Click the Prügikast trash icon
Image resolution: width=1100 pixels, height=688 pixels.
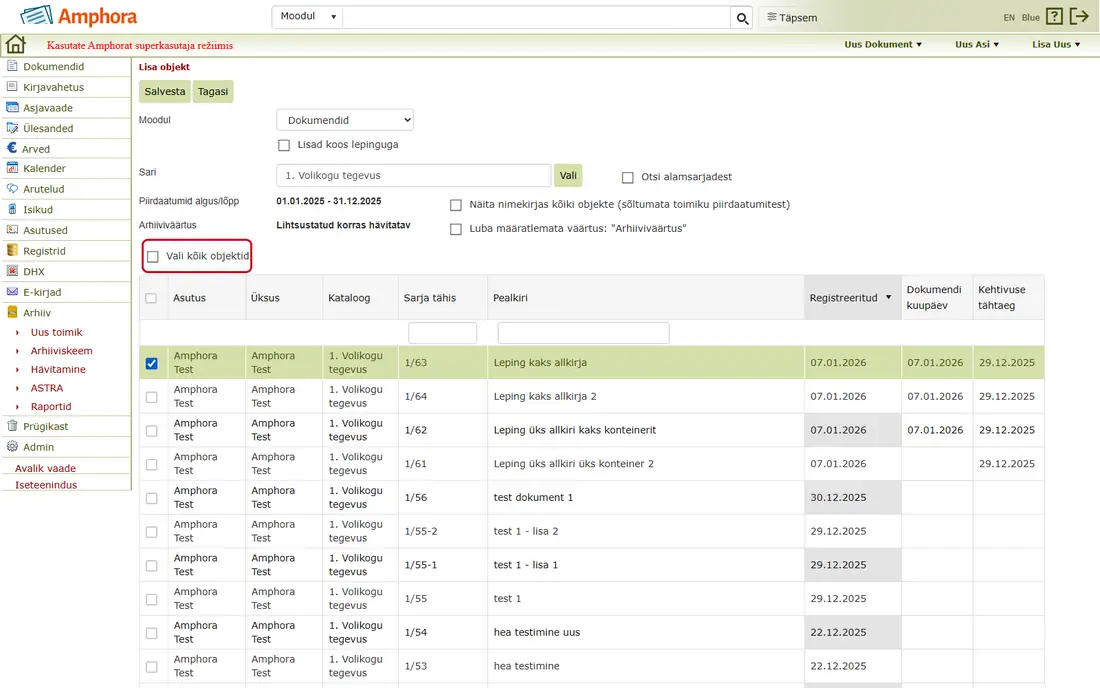[x=12, y=426]
